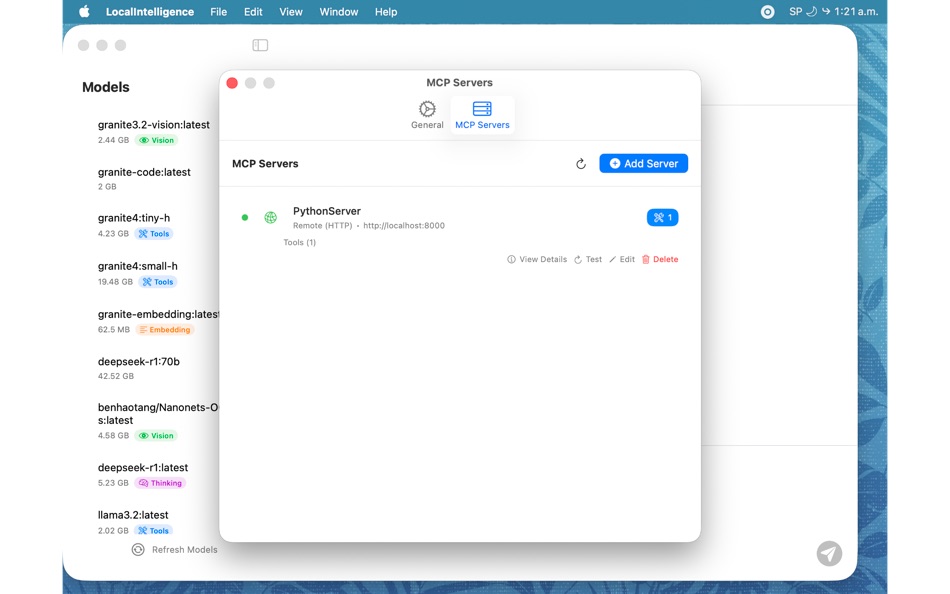The height and width of the screenshot is (594, 950).
Task: Click the blue tools count badge for PythonServer
Action: 660,217
